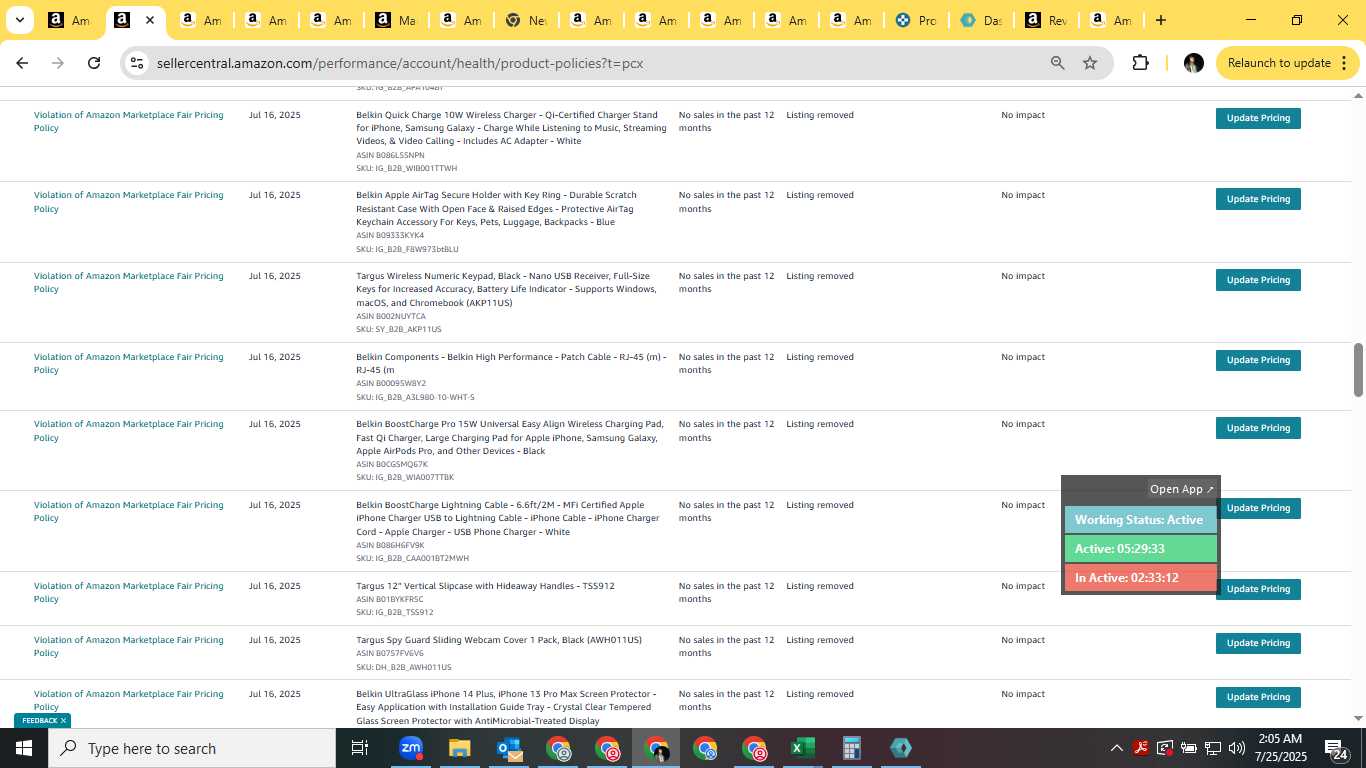Close the active Amazon tab
Viewport: 1366px width, 768px height.
[150, 20]
